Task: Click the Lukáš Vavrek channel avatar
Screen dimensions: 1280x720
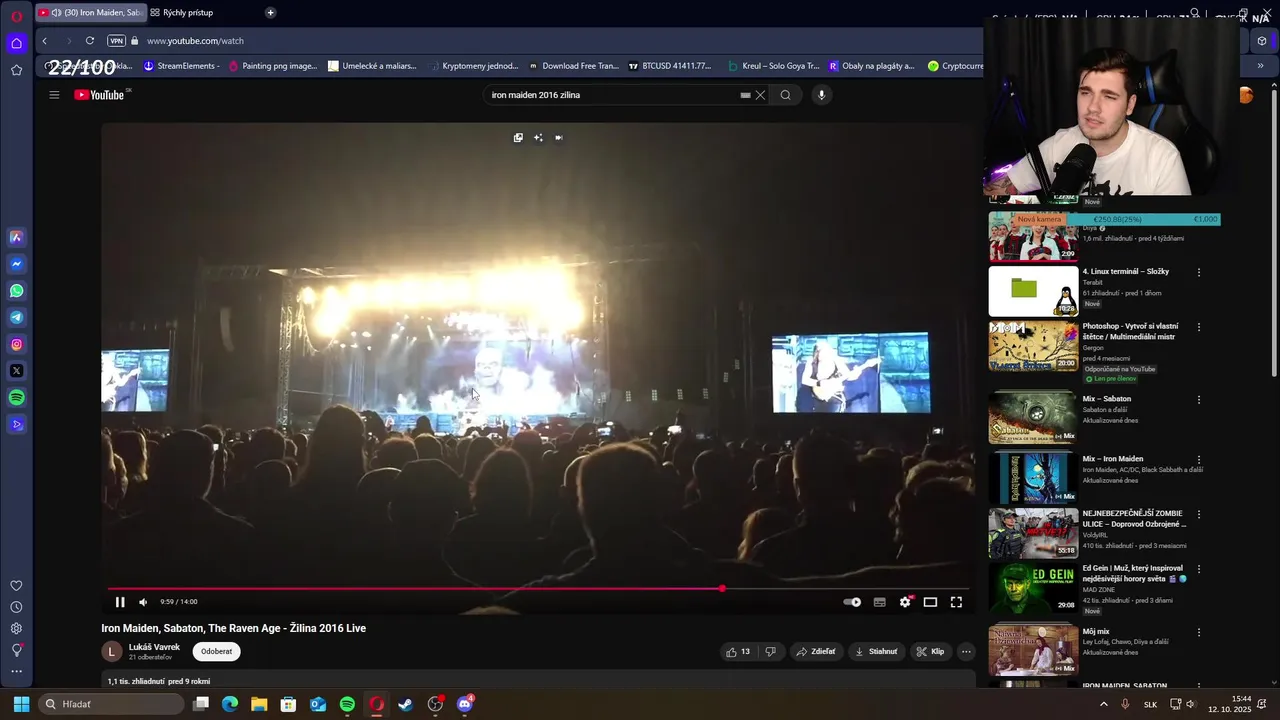Action: 112,651
